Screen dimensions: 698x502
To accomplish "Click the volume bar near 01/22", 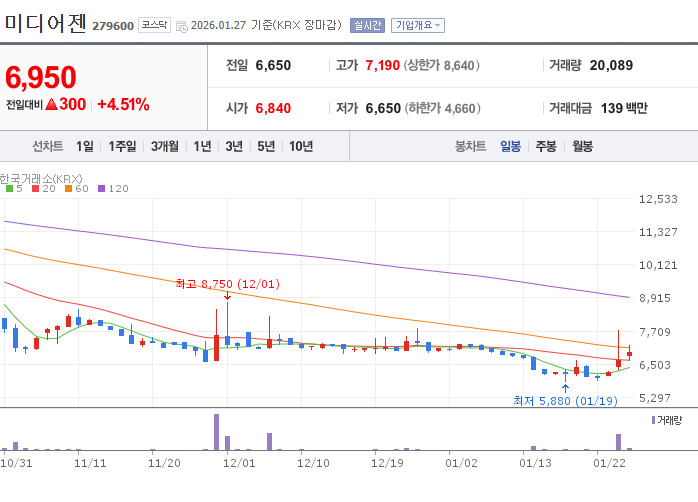I will coord(618,442).
